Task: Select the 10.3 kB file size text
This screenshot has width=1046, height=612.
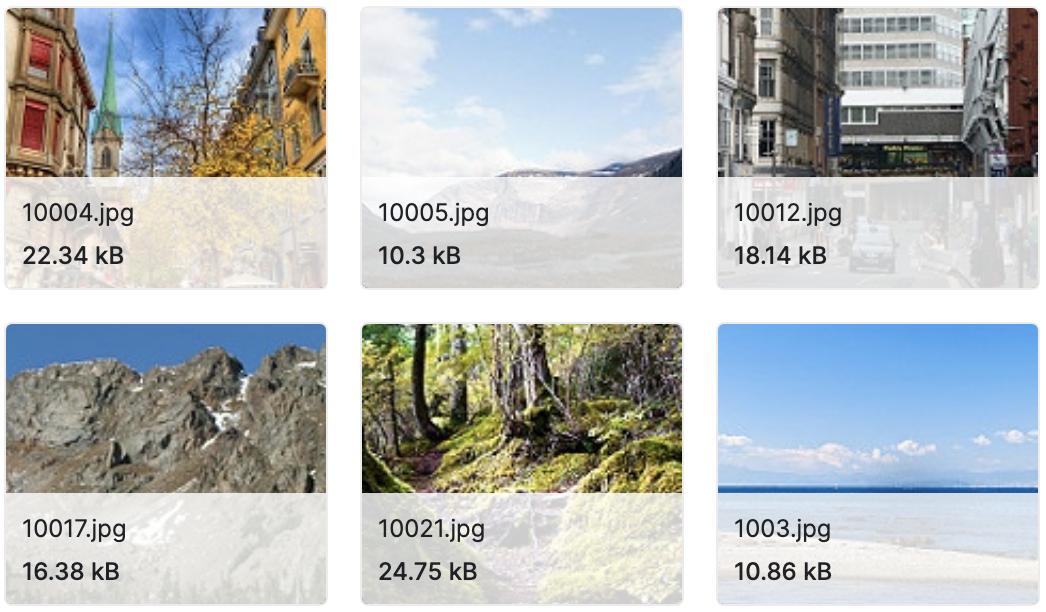Action: (420, 256)
